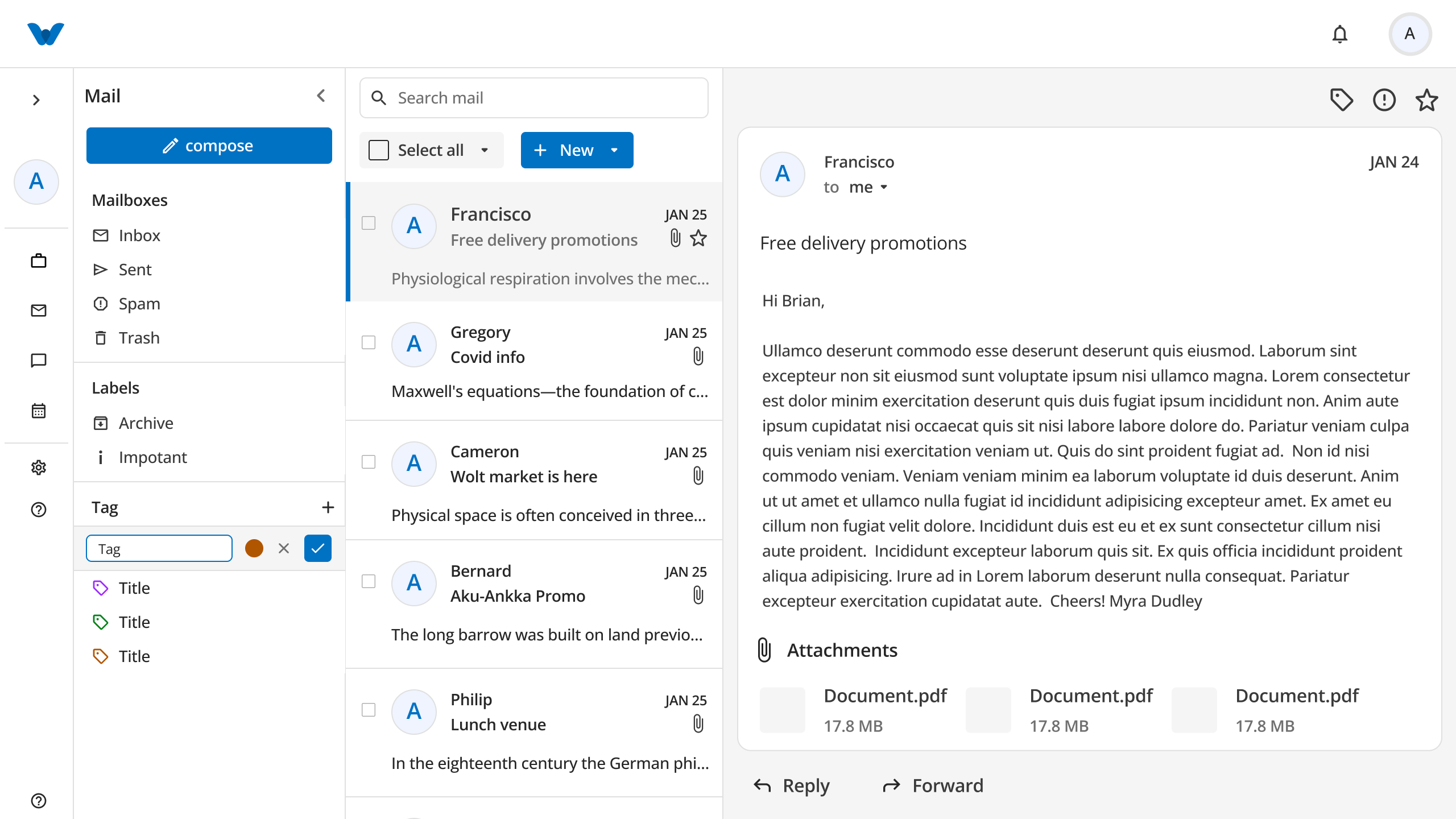Open the mail icon in left rail
Screen dimensions: 1456x819
(39, 311)
